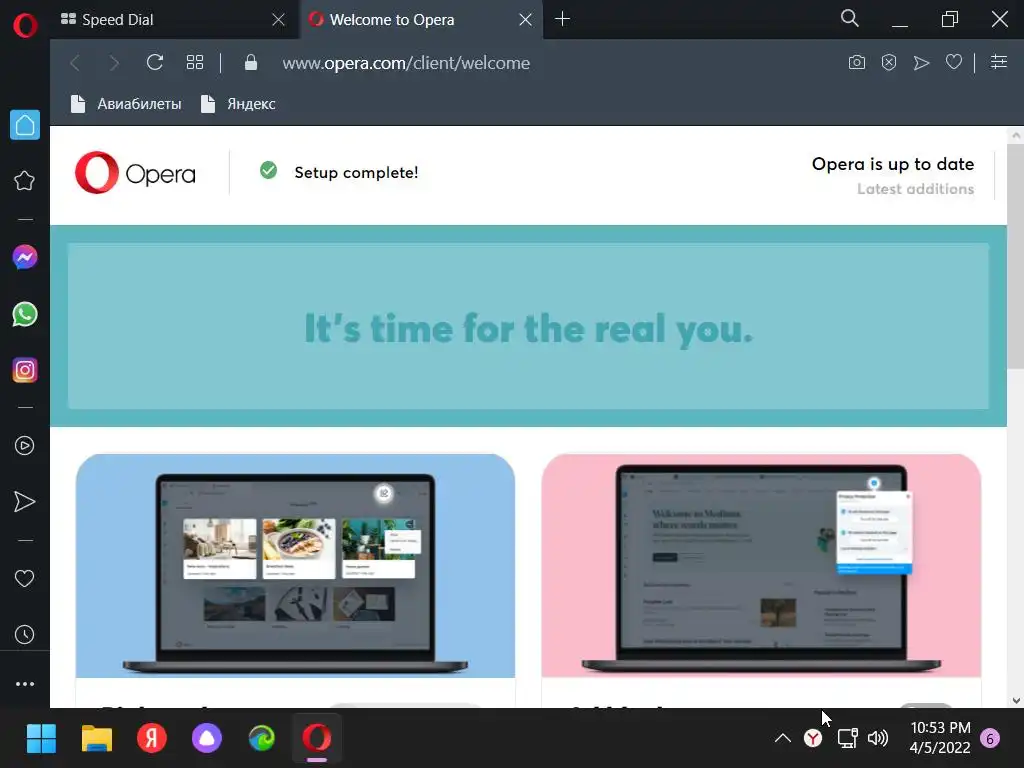Open the network tray icon
1024x768 pixels.
coord(847,739)
